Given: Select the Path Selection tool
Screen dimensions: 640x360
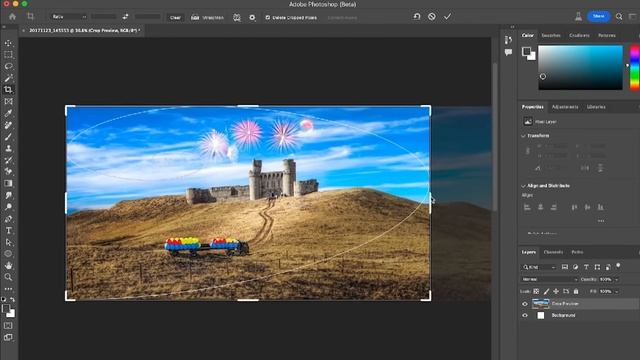Looking at the screenshot, I should click(8, 242).
